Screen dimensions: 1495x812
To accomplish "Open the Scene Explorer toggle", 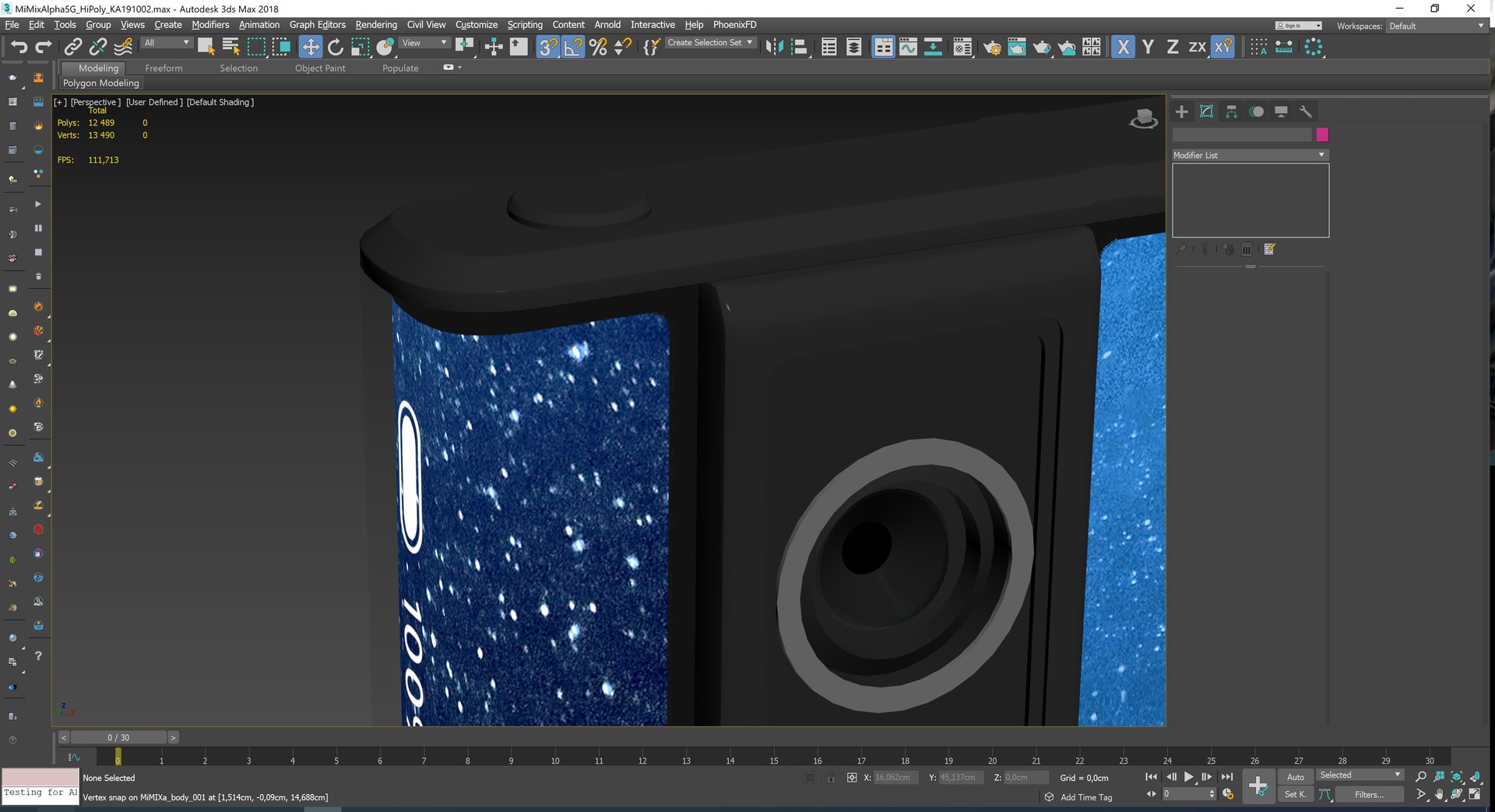I will [829, 47].
